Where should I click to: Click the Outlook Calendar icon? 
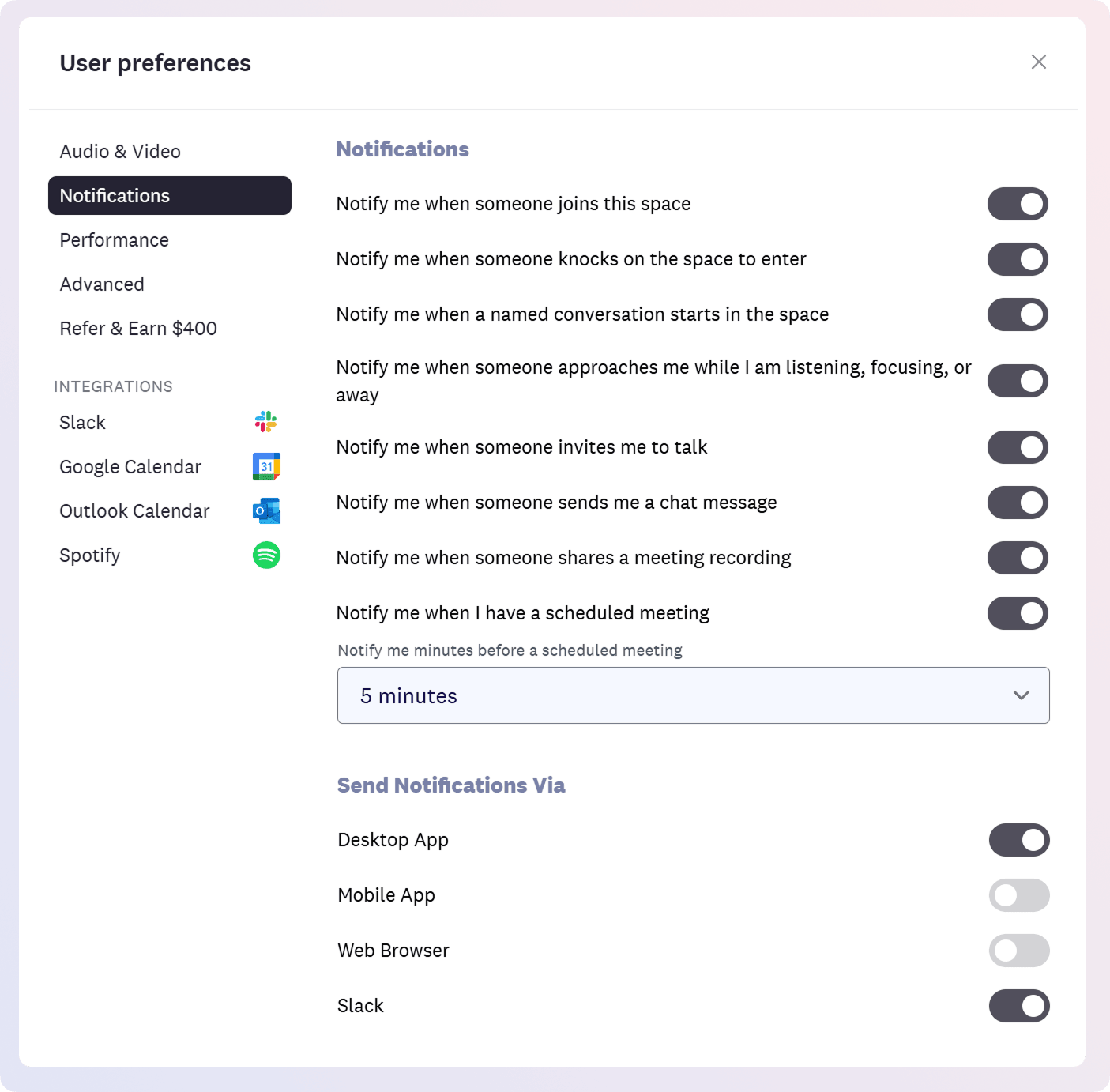pos(266,511)
